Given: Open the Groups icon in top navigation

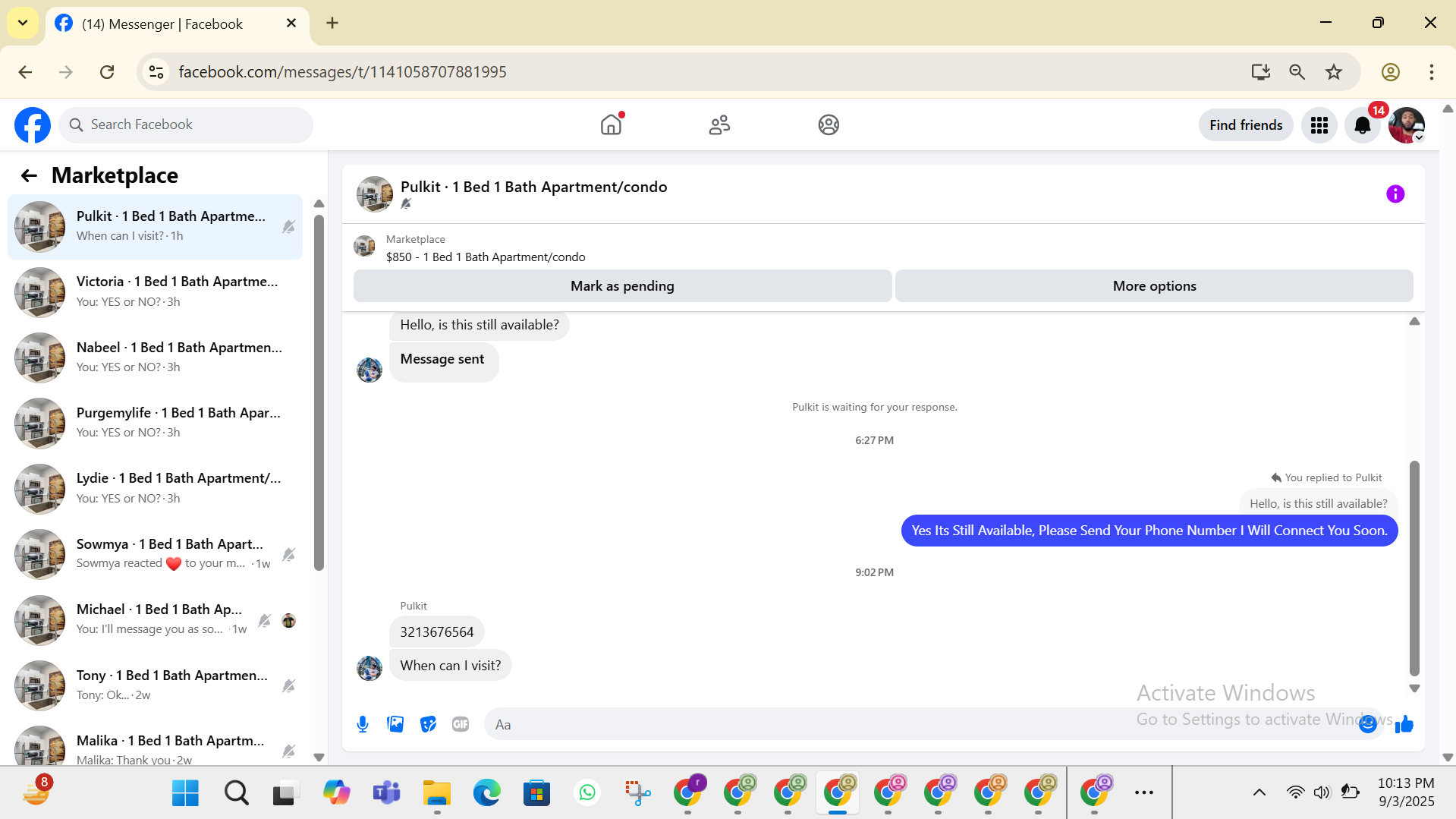Looking at the screenshot, I should 829,124.
